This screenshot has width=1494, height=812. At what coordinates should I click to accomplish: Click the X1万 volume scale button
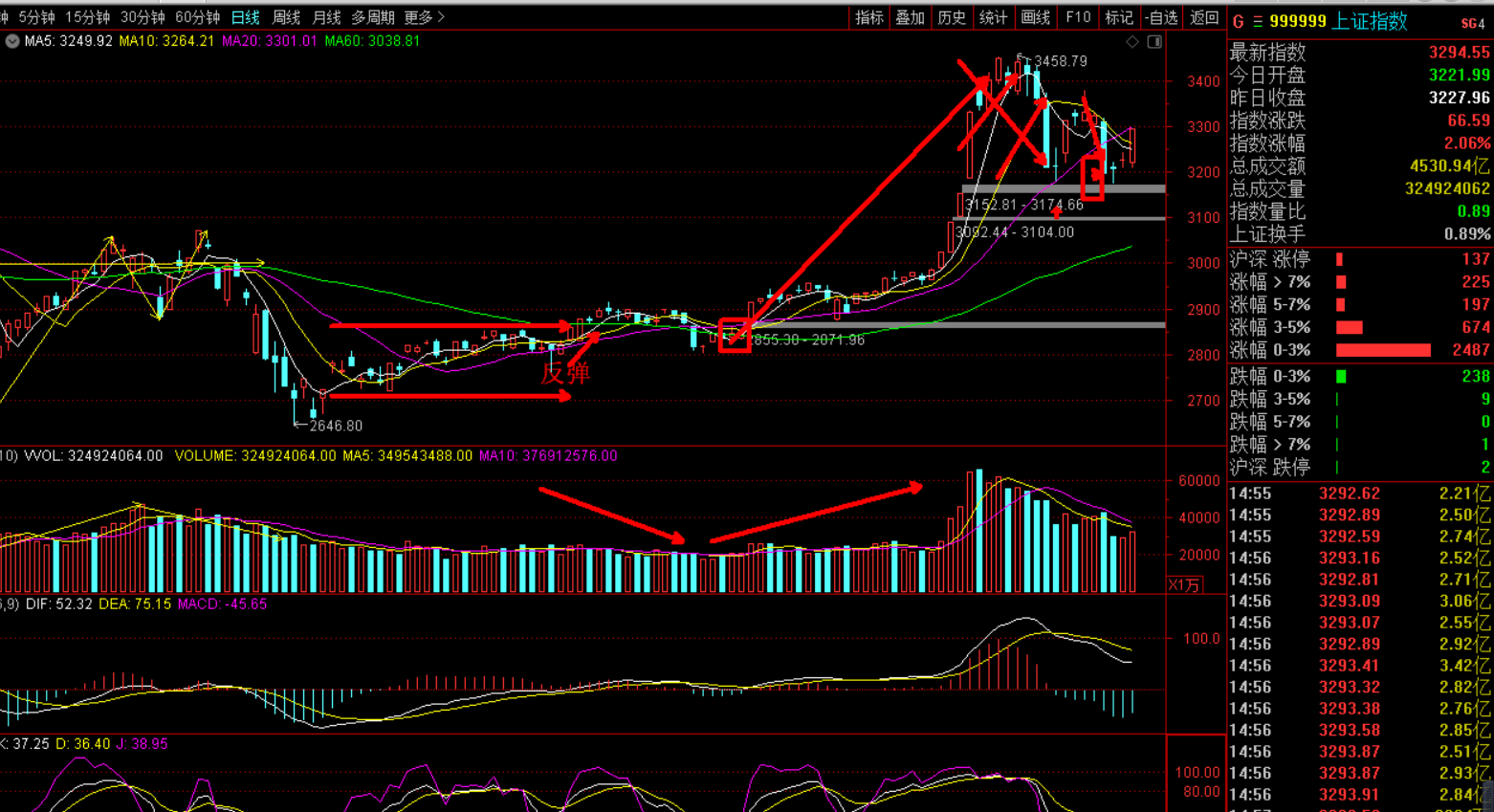tap(1184, 584)
